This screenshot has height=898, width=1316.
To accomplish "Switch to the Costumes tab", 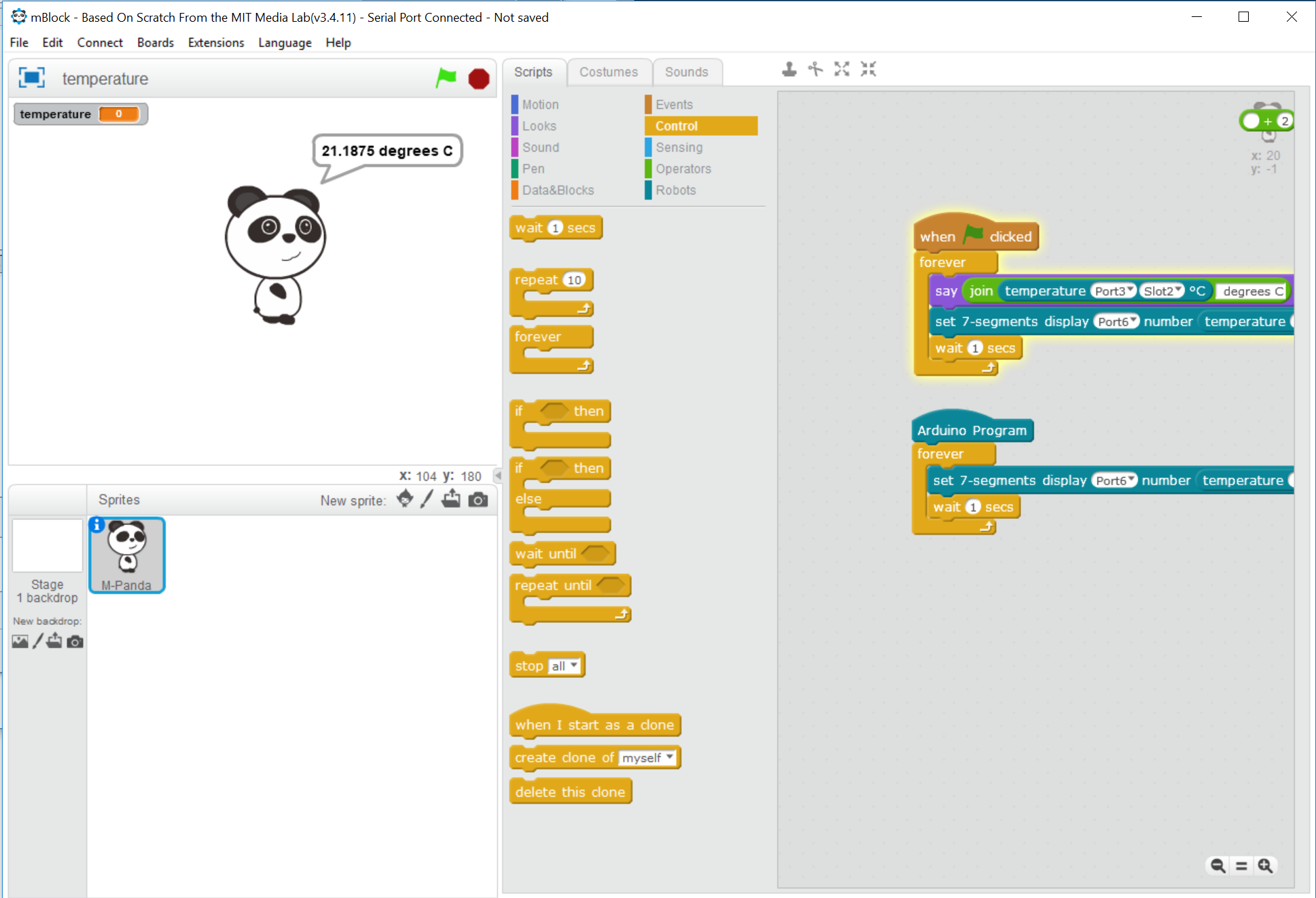I will (x=608, y=72).
